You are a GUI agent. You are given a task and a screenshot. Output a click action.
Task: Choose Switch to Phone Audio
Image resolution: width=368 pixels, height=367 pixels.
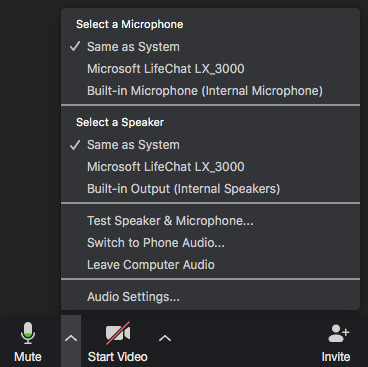(x=210, y=243)
